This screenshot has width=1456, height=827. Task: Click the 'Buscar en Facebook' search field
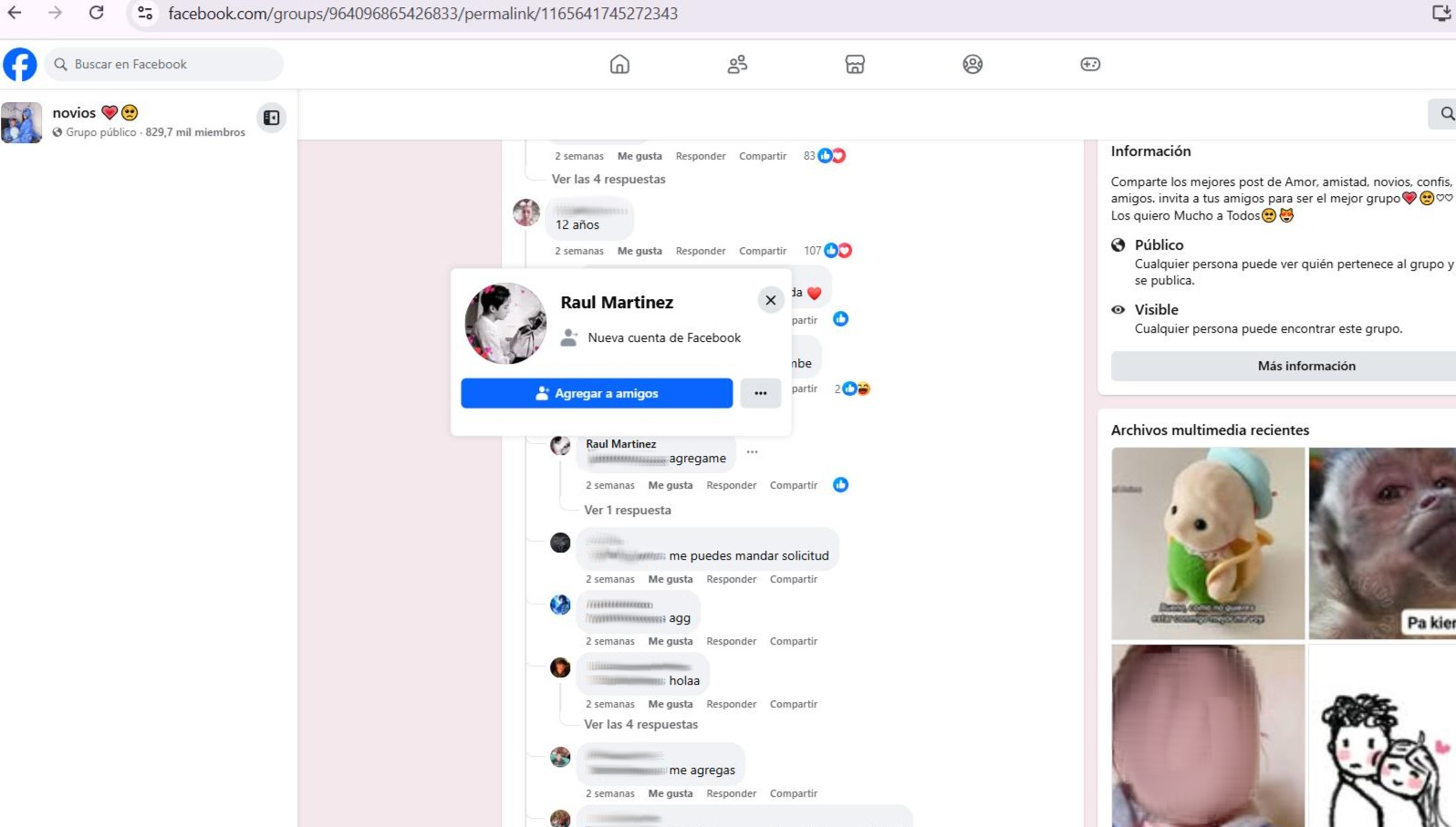[x=164, y=65]
